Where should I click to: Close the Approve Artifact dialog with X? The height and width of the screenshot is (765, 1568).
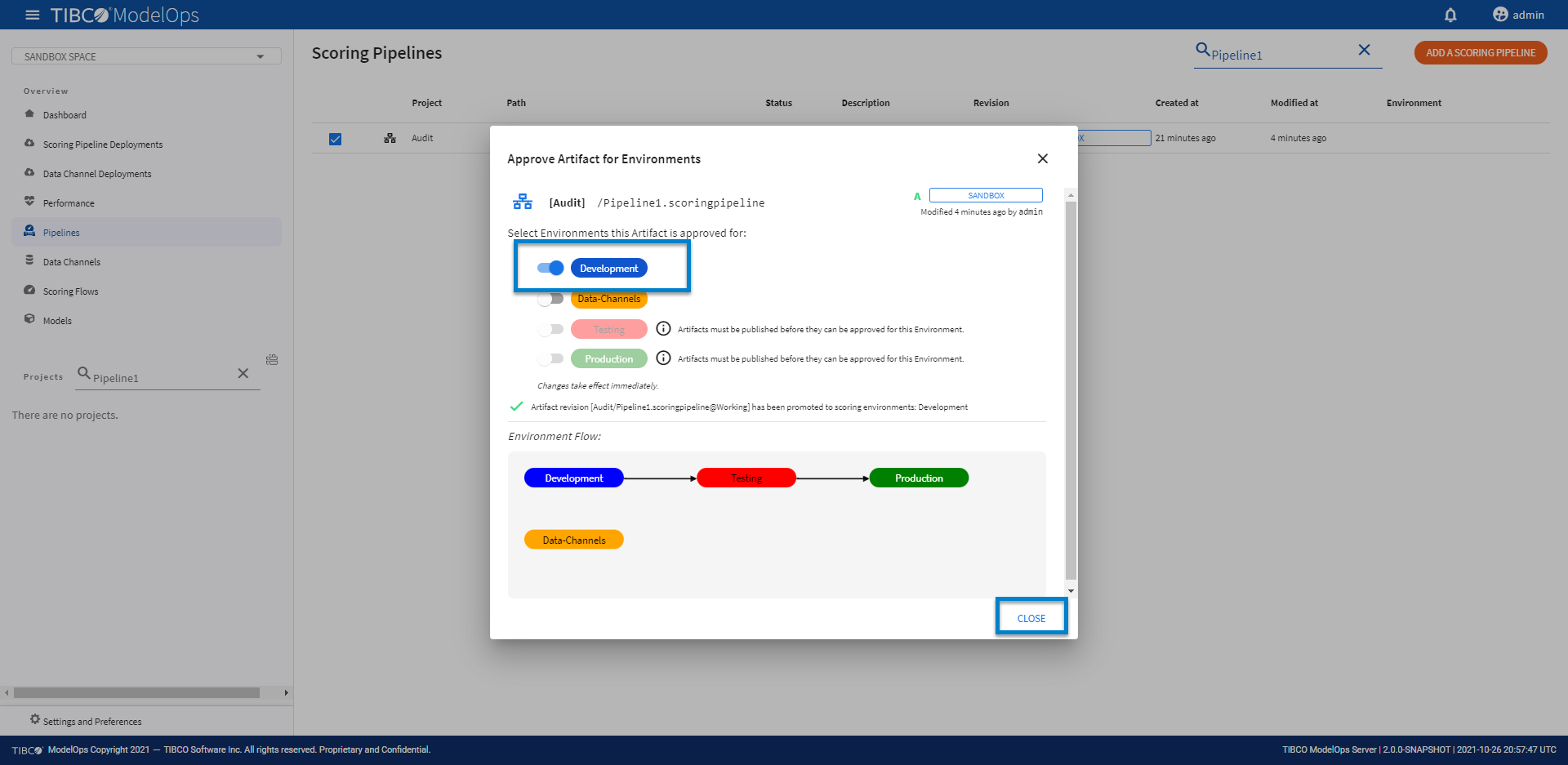tap(1042, 158)
